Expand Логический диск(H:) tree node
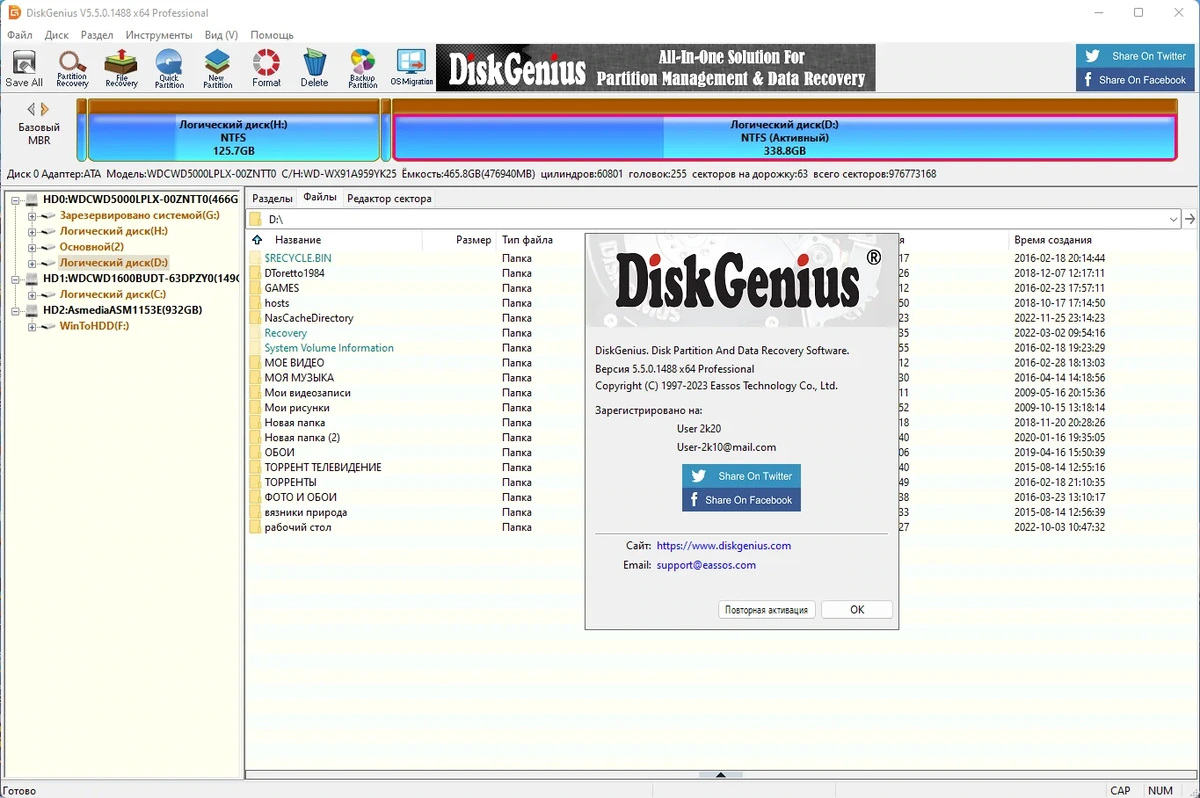The height and width of the screenshot is (798, 1200). tap(32, 231)
